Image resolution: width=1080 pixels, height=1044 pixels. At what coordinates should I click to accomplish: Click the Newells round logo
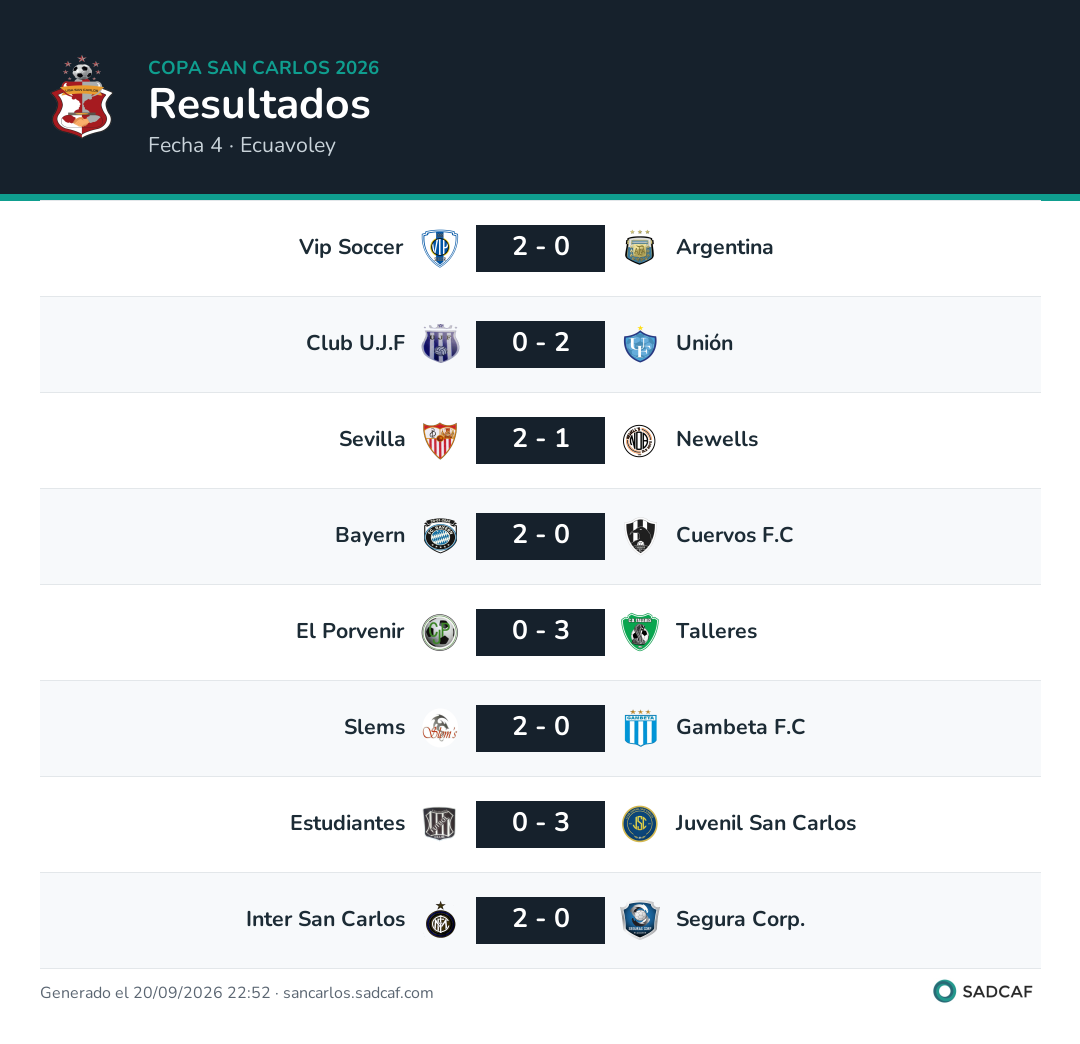(640, 440)
